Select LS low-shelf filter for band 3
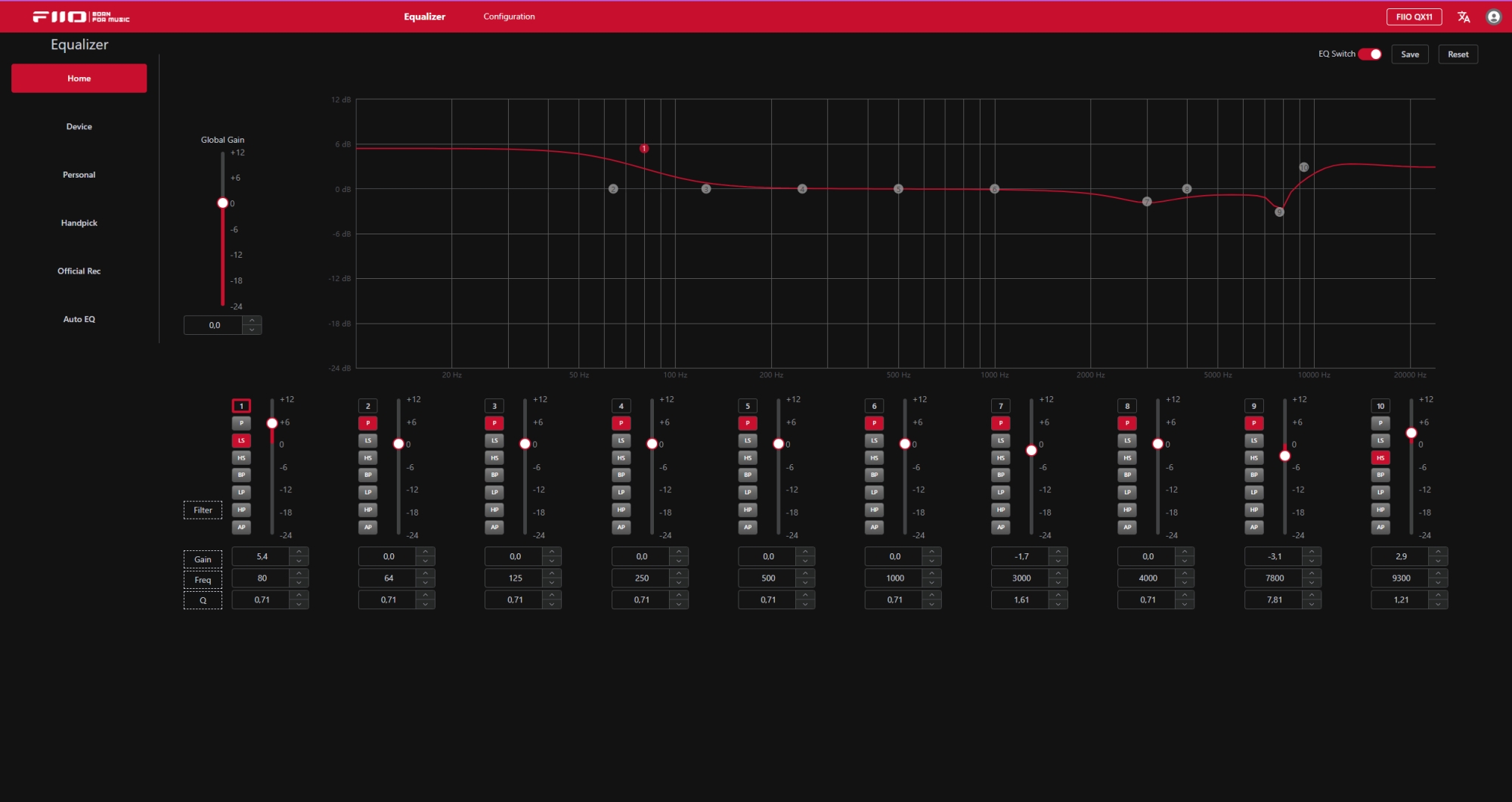The image size is (1512, 802). 494,441
